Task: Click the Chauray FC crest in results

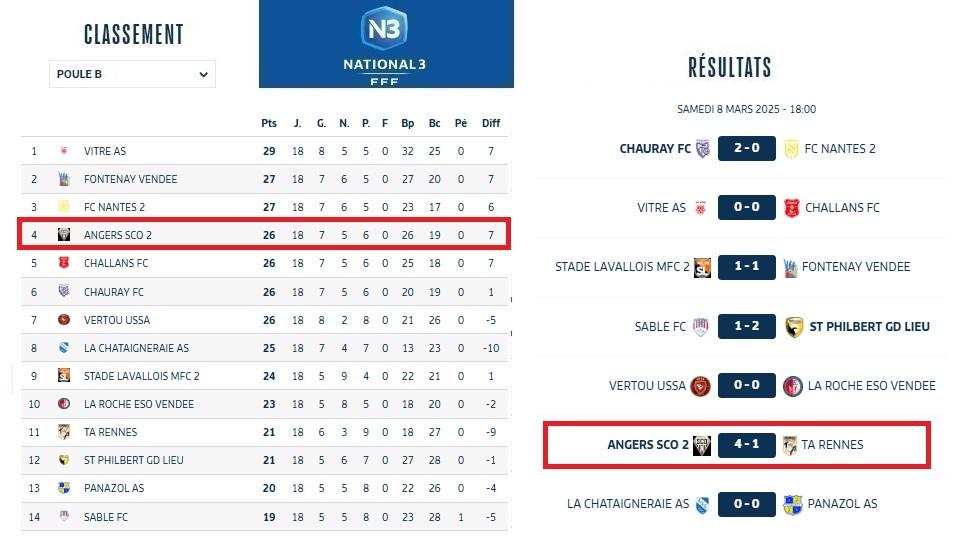Action: (x=702, y=149)
